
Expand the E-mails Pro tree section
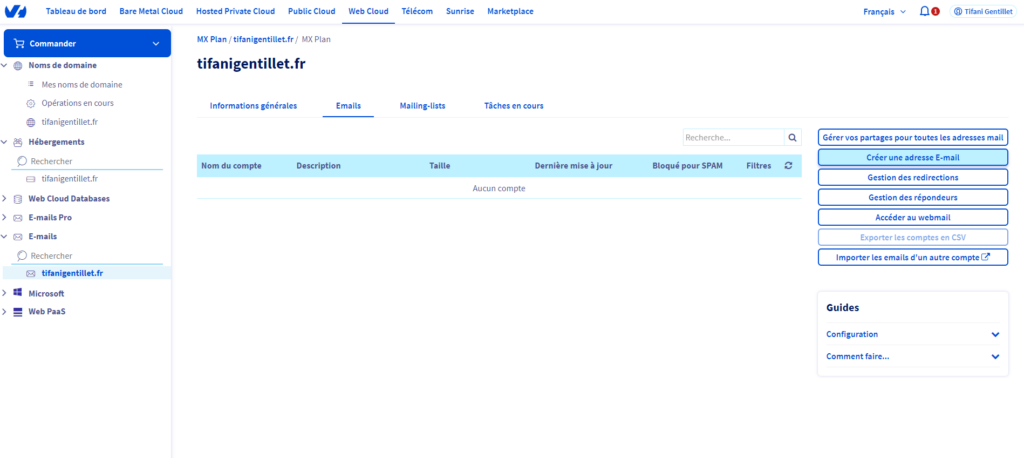click(x=5, y=217)
